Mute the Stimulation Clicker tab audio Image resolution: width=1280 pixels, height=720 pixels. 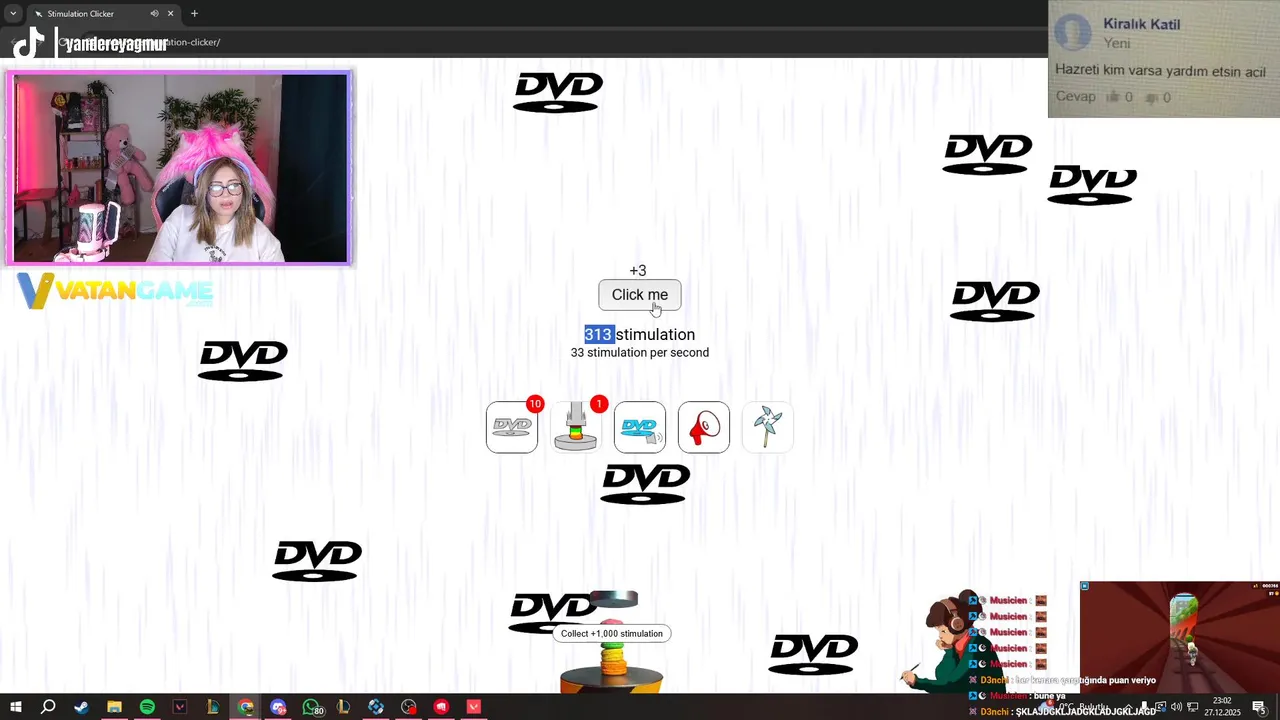point(154,14)
